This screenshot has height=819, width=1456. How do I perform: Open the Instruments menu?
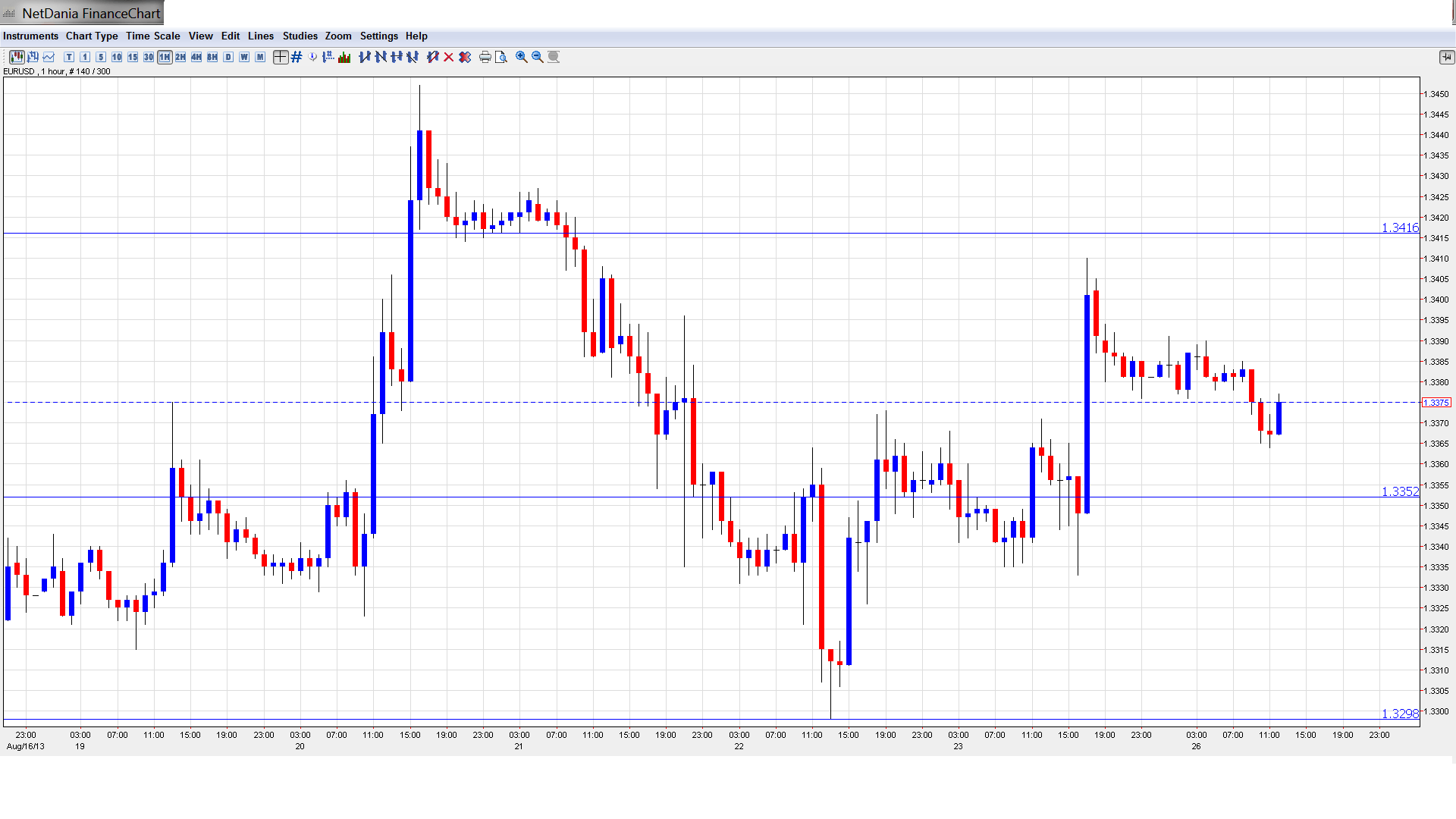pyautogui.click(x=30, y=36)
